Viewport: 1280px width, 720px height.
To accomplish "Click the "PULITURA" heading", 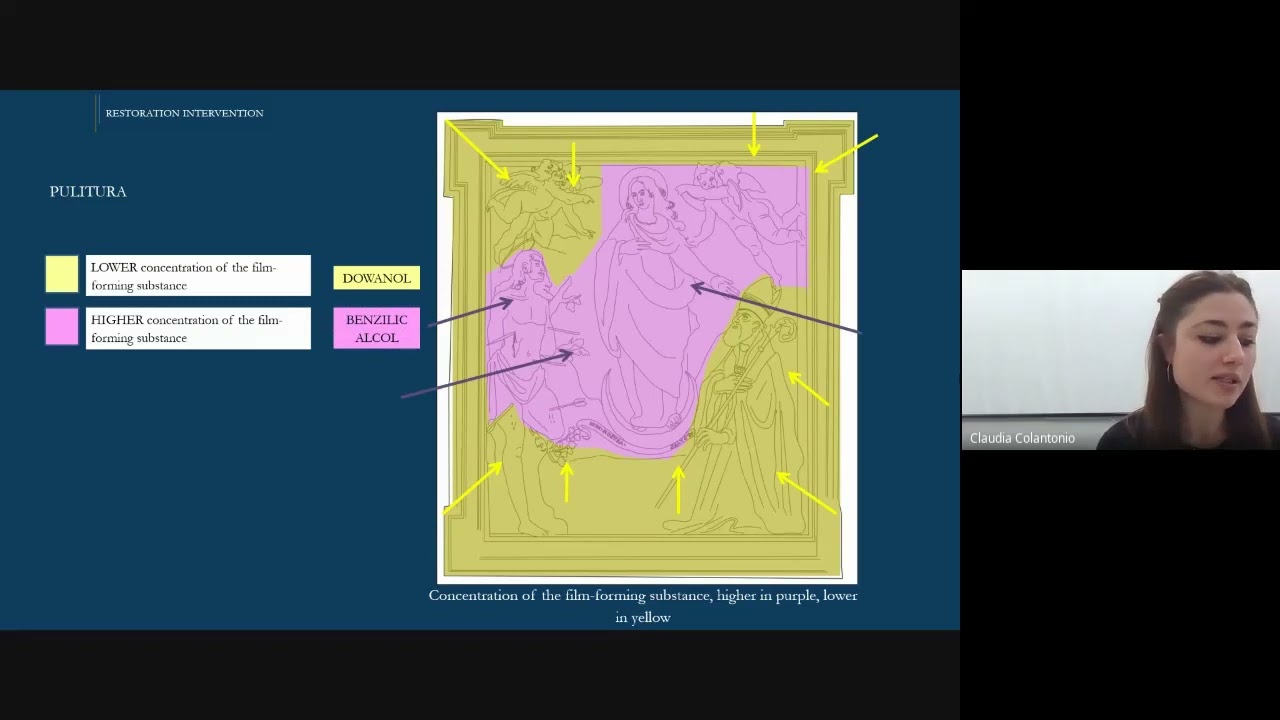I will pyautogui.click(x=88, y=191).
